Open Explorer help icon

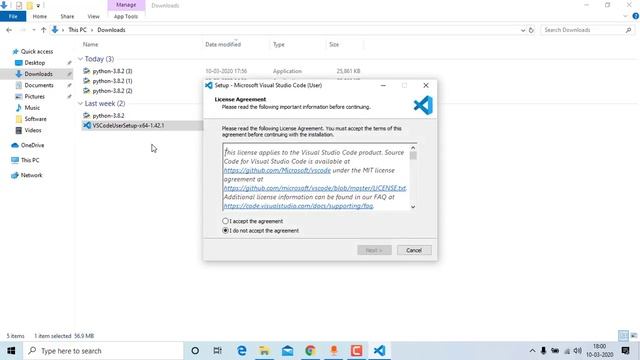coord(636,16)
